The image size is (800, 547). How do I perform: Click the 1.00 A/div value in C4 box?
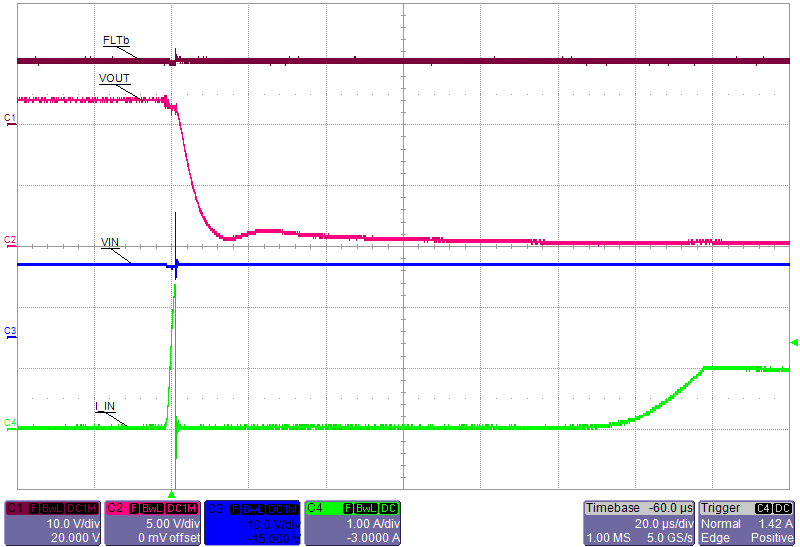(x=373, y=524)
